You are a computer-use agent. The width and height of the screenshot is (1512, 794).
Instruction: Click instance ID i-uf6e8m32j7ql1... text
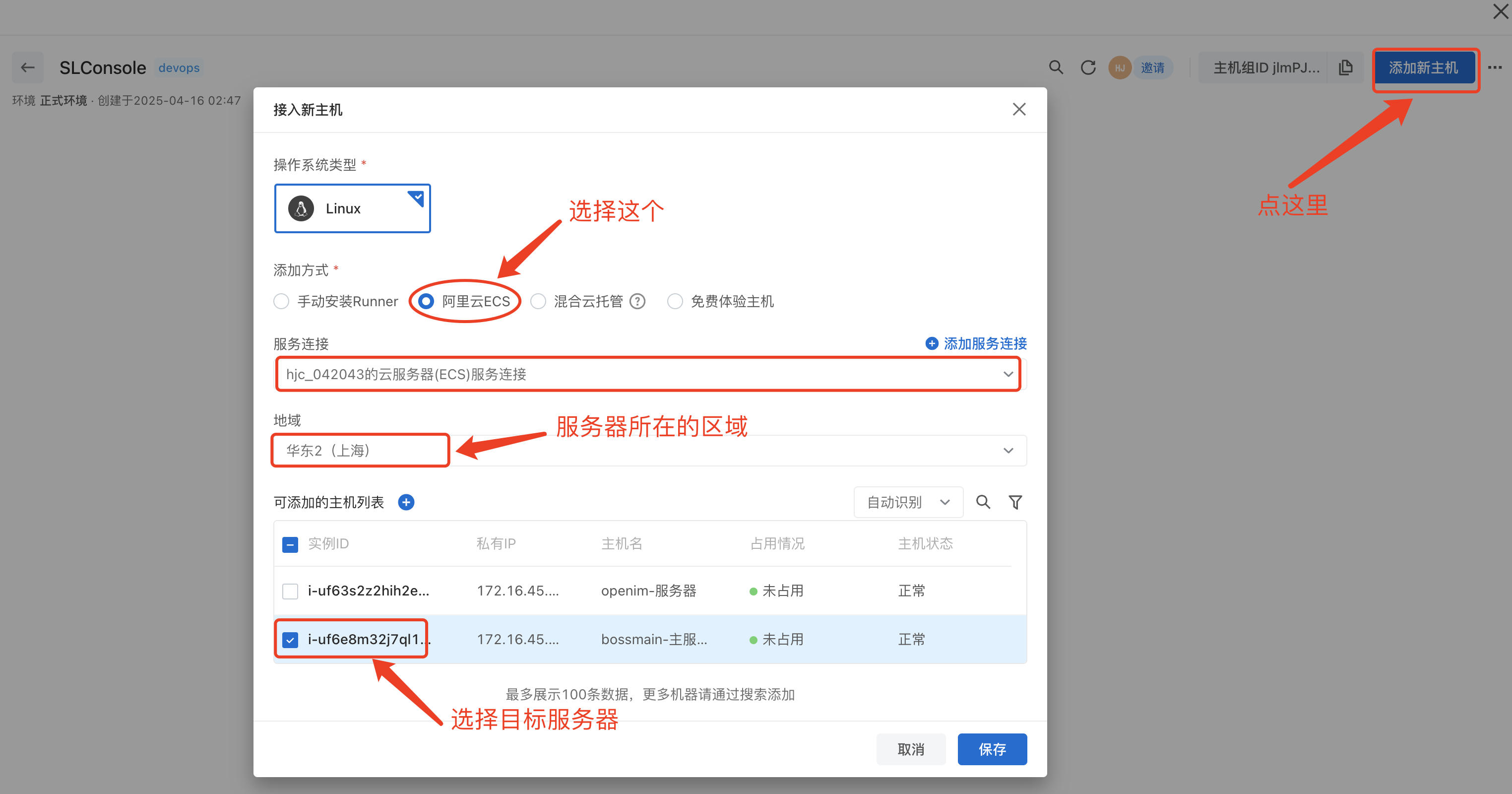pyautogui.click(x=369, y=640)
